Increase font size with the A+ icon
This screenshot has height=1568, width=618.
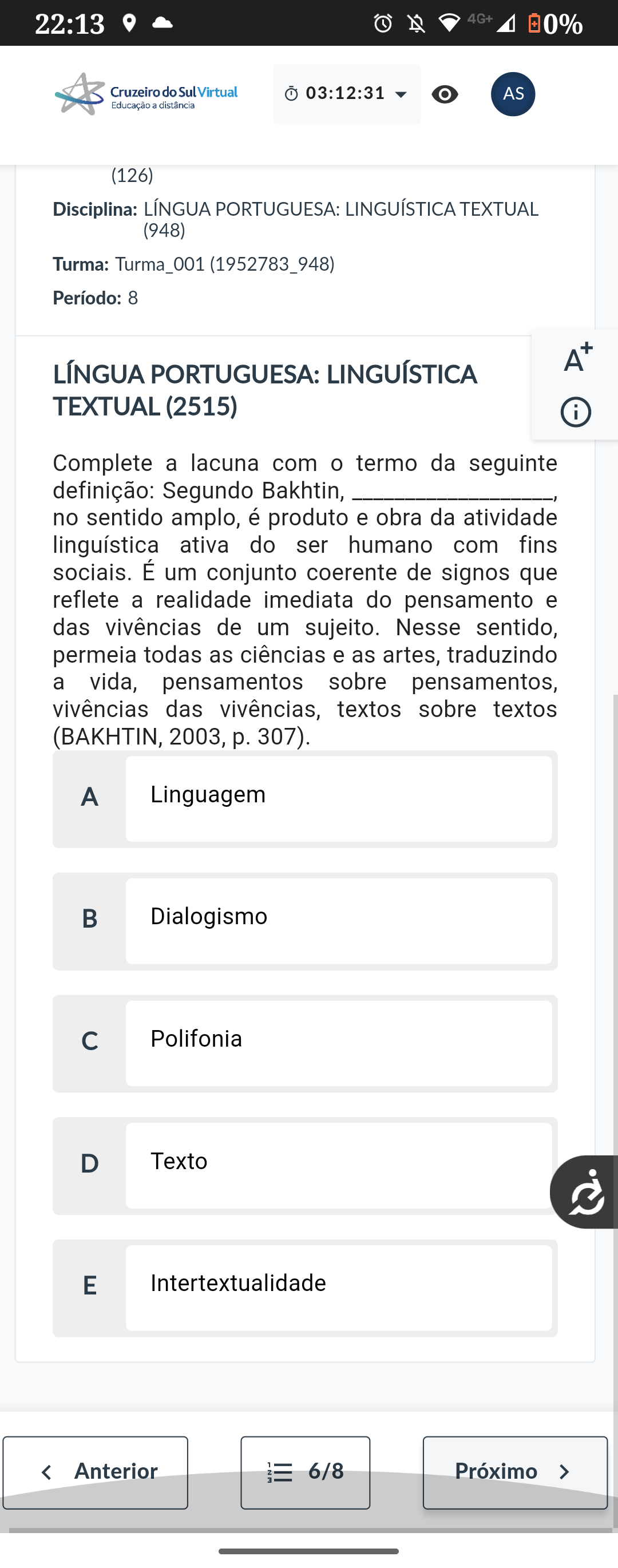[577, 358]
